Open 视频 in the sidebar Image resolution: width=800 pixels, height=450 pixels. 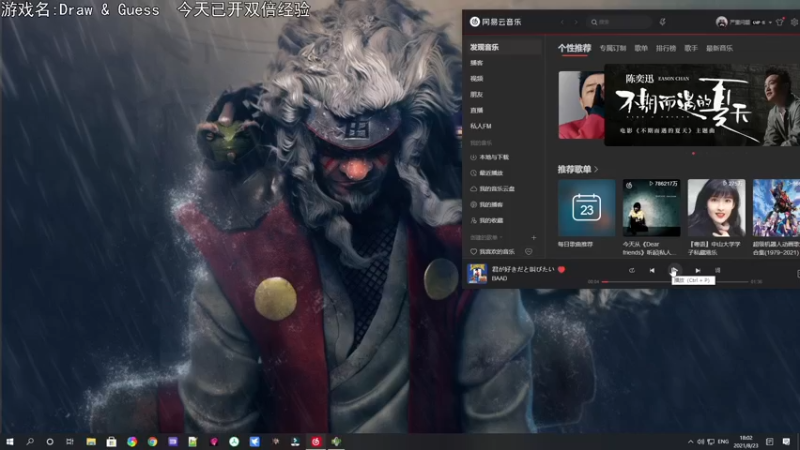[477, 79]
